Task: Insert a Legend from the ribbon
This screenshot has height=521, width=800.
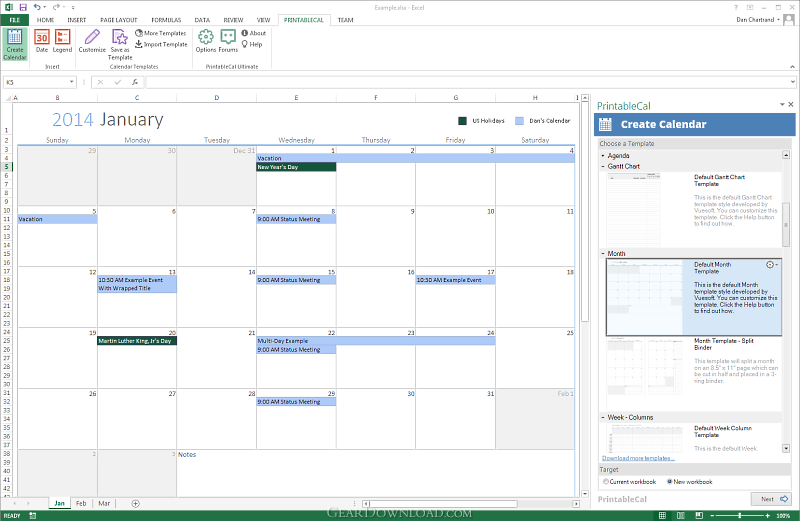Action: click(62, 41)
